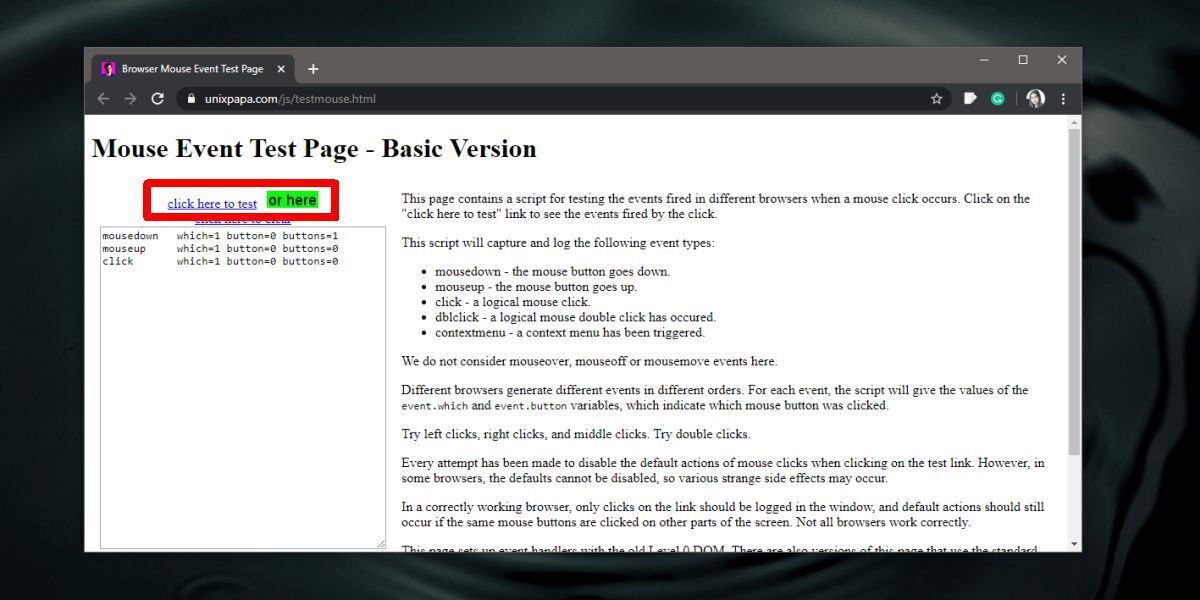Open the Grammarly extension icon
Screen dimensions: 1200x600
point(998,98)
